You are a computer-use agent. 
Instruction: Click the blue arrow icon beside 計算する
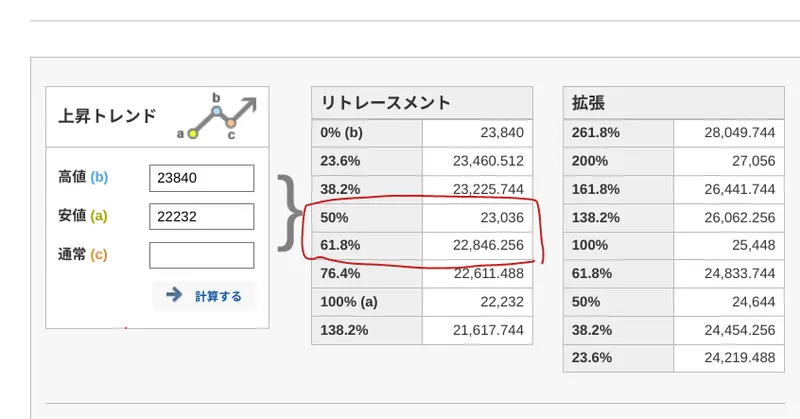click(174, 295)
